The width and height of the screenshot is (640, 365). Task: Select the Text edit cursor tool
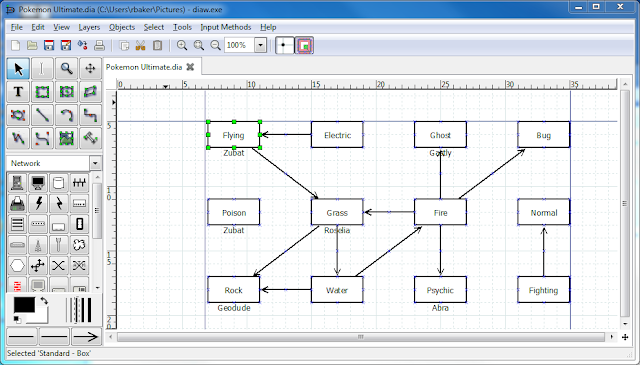42,69
